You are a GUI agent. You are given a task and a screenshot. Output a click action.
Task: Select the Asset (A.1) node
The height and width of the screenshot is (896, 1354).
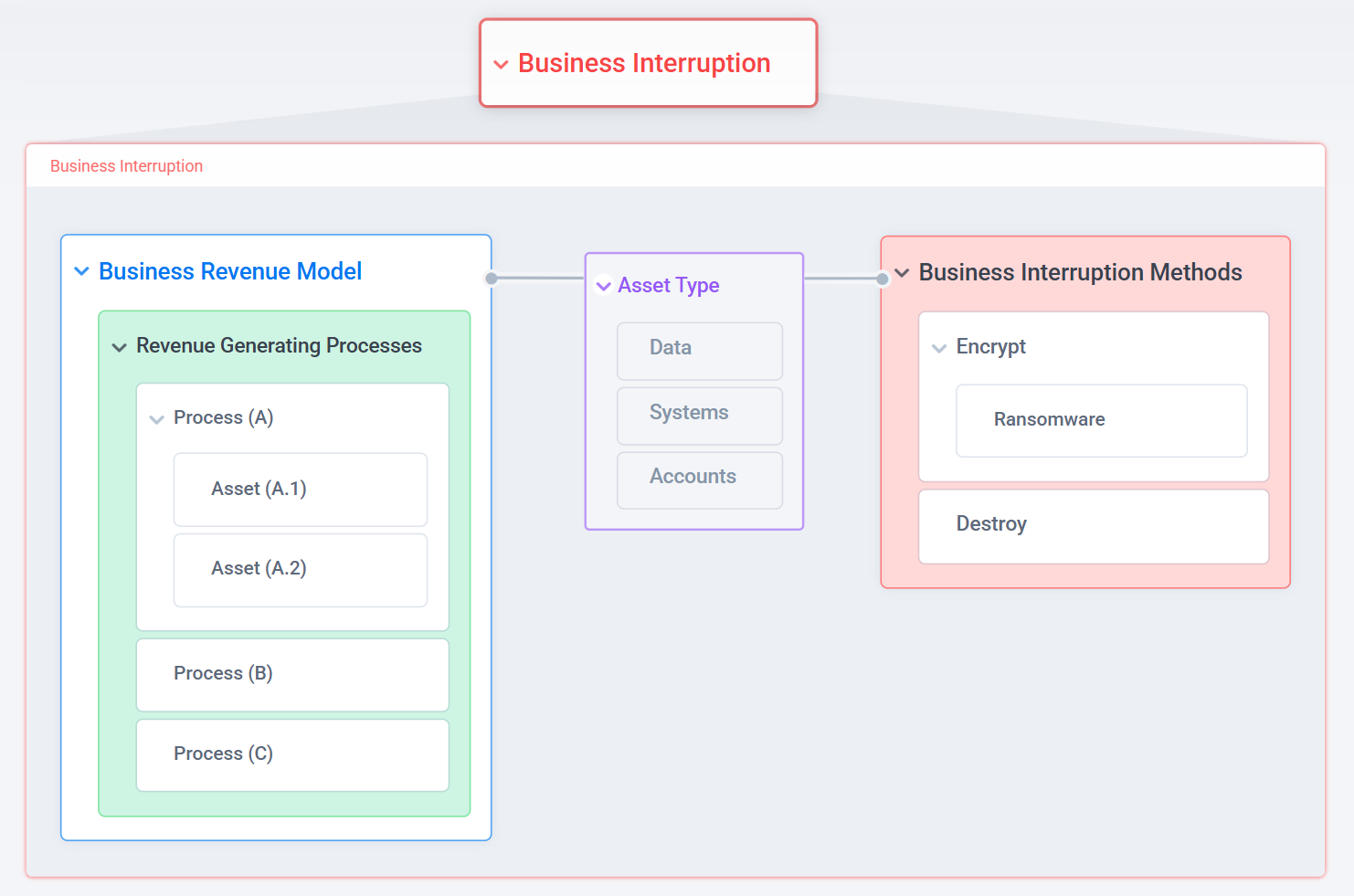[x=300, y=490]
